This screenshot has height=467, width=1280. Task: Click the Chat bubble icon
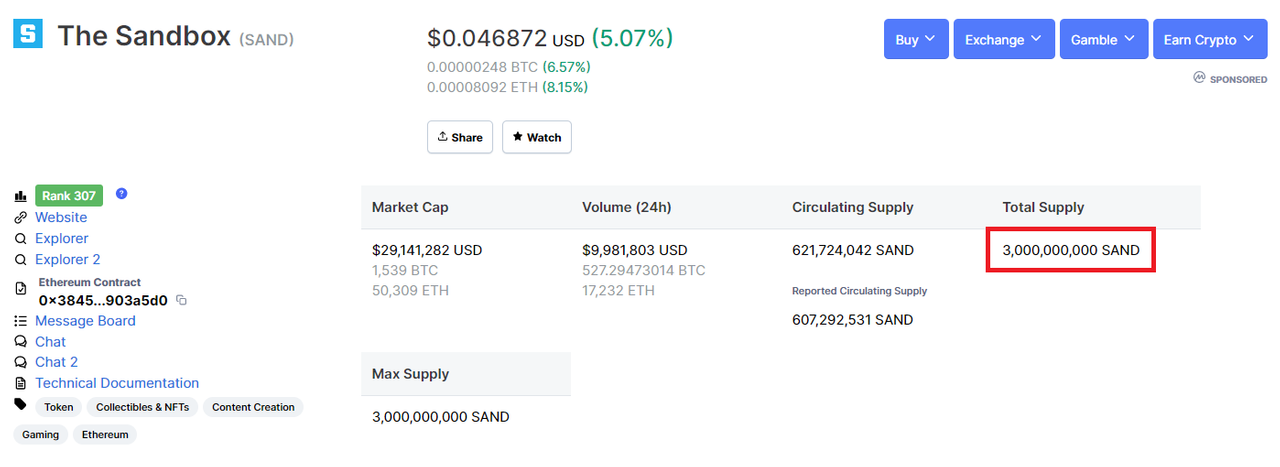20,342
